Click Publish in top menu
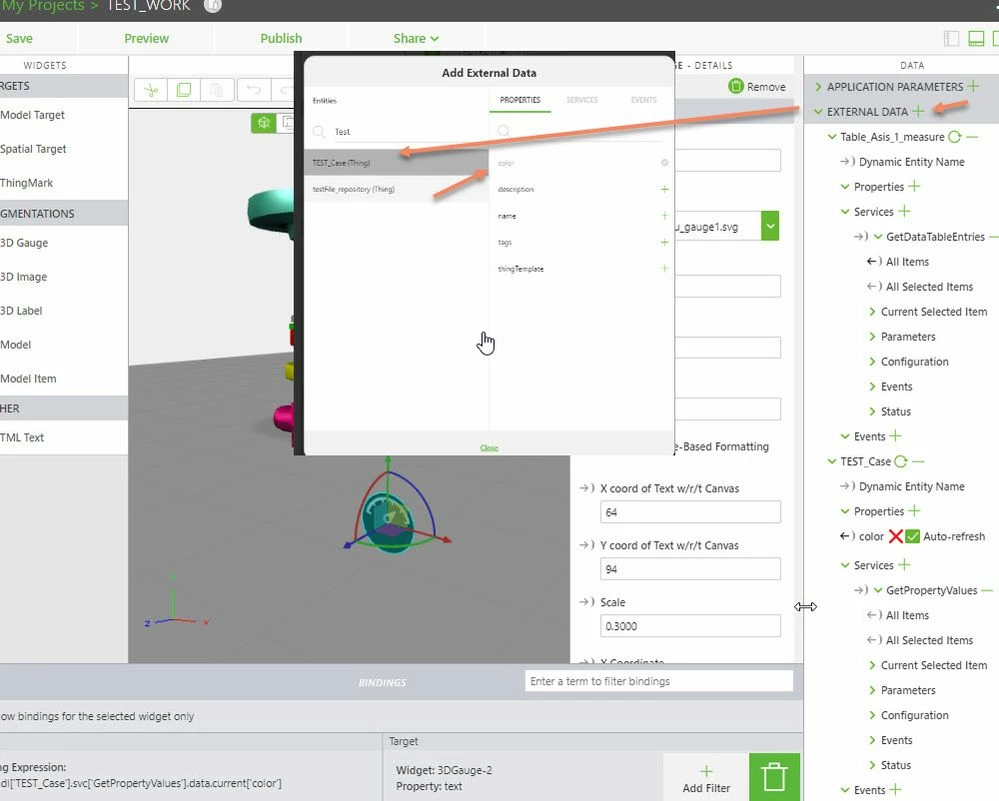999x801 pixels. pyautogui.click(x=281, y=38)
